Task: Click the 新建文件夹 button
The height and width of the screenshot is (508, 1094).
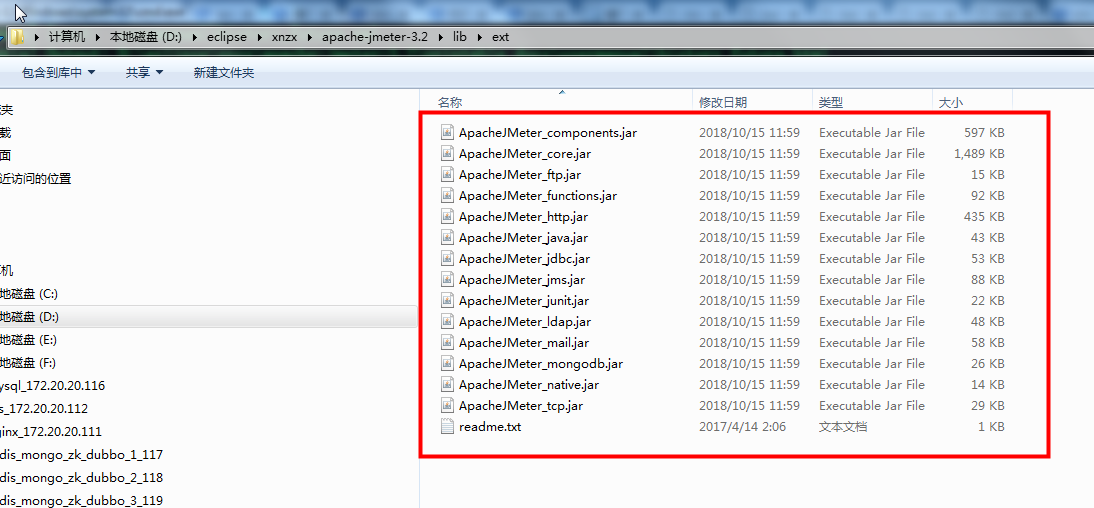Action: tap(223, 73)
